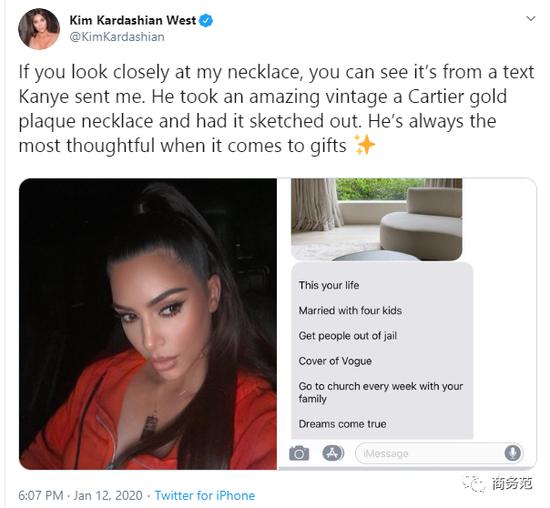
Task: Tap the App Store icon in iMessage bar
Action: tap(333, 453)
